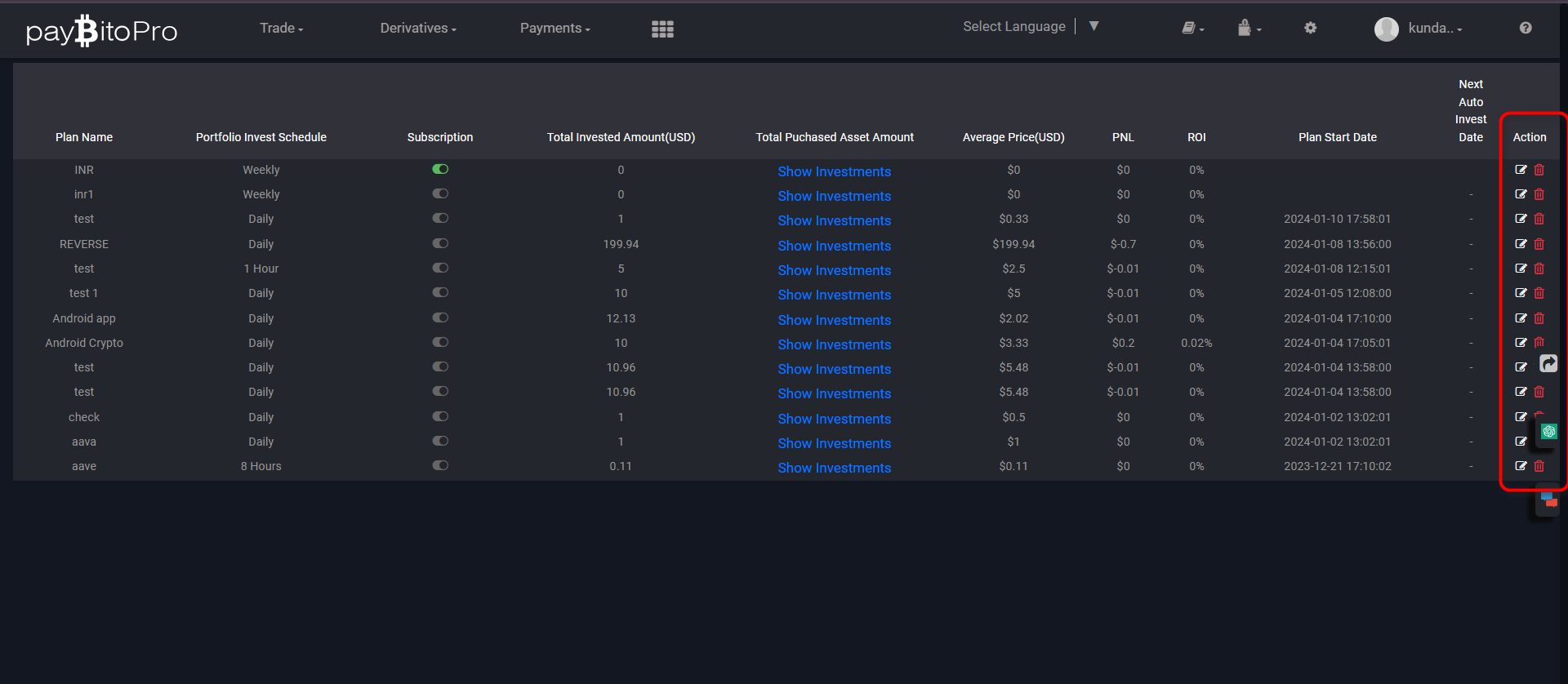Click the payBitoPro logo
Image resolution: width=1568 pixels, height=684 pixels.
101,31
